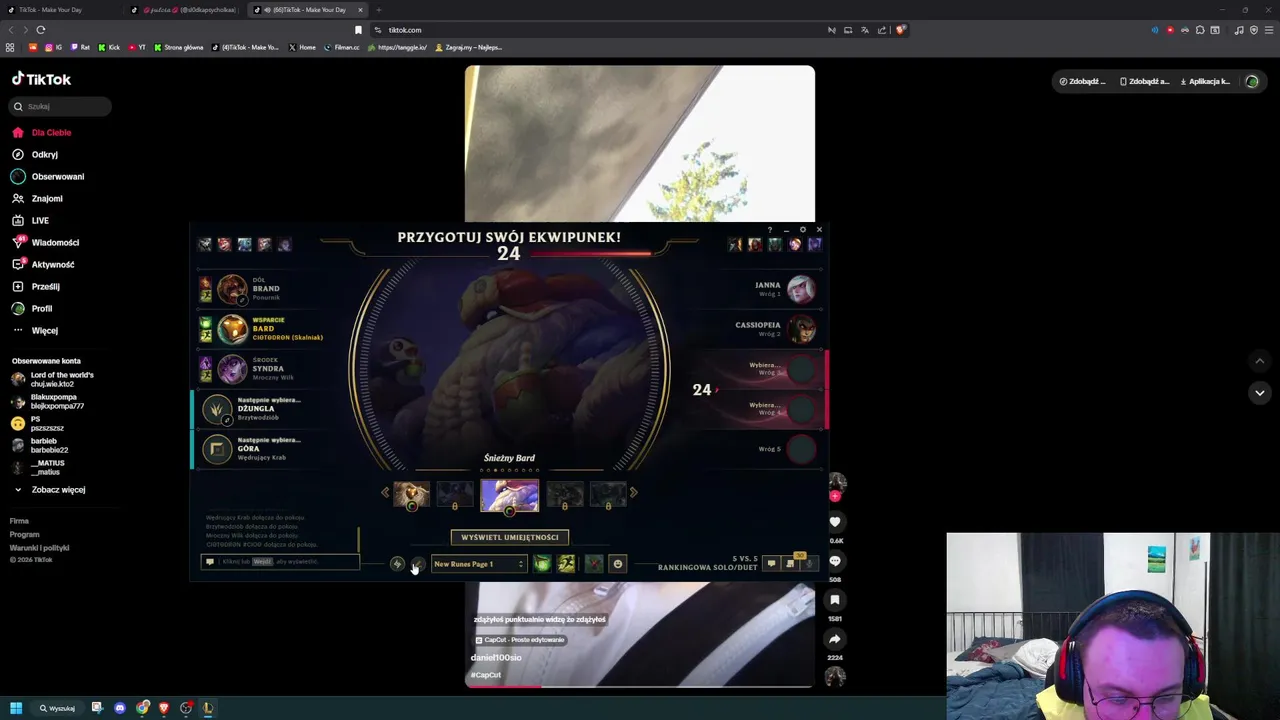Viewport: 1280px width, 720px height.
Task: Open TikTok profile avatar top right
Action: click(x=1252, y=81)
